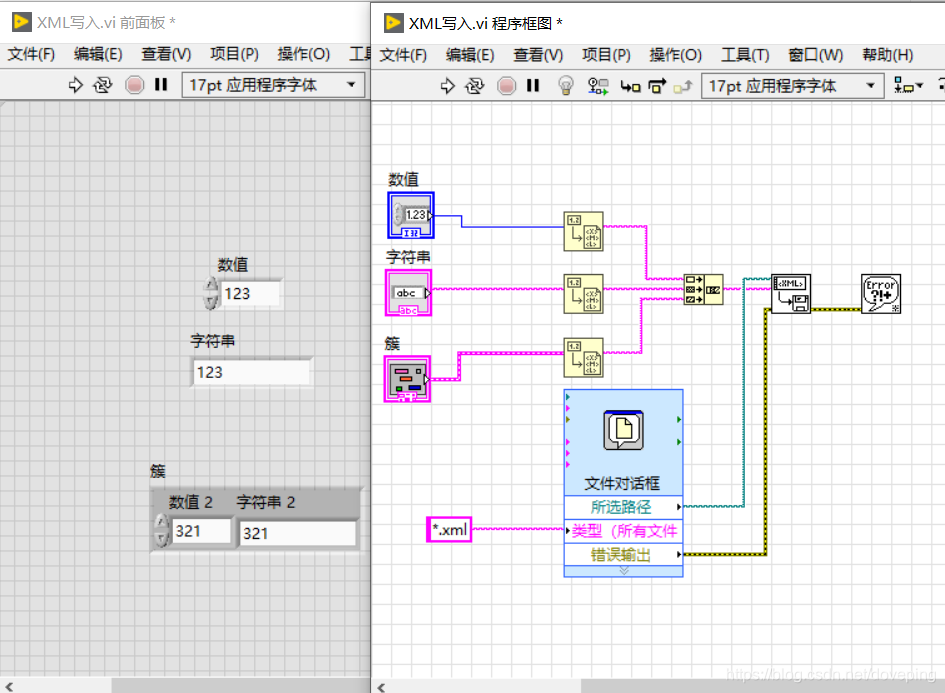This screenshot has width=945, height=693.
Task: Click the Step Into debugging icon
Action: [628, 87]
